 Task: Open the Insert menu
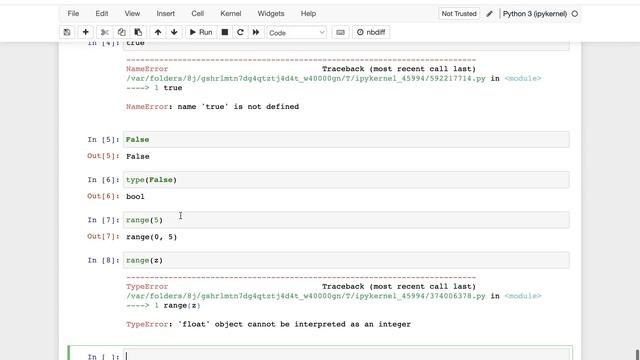(166, 13)
